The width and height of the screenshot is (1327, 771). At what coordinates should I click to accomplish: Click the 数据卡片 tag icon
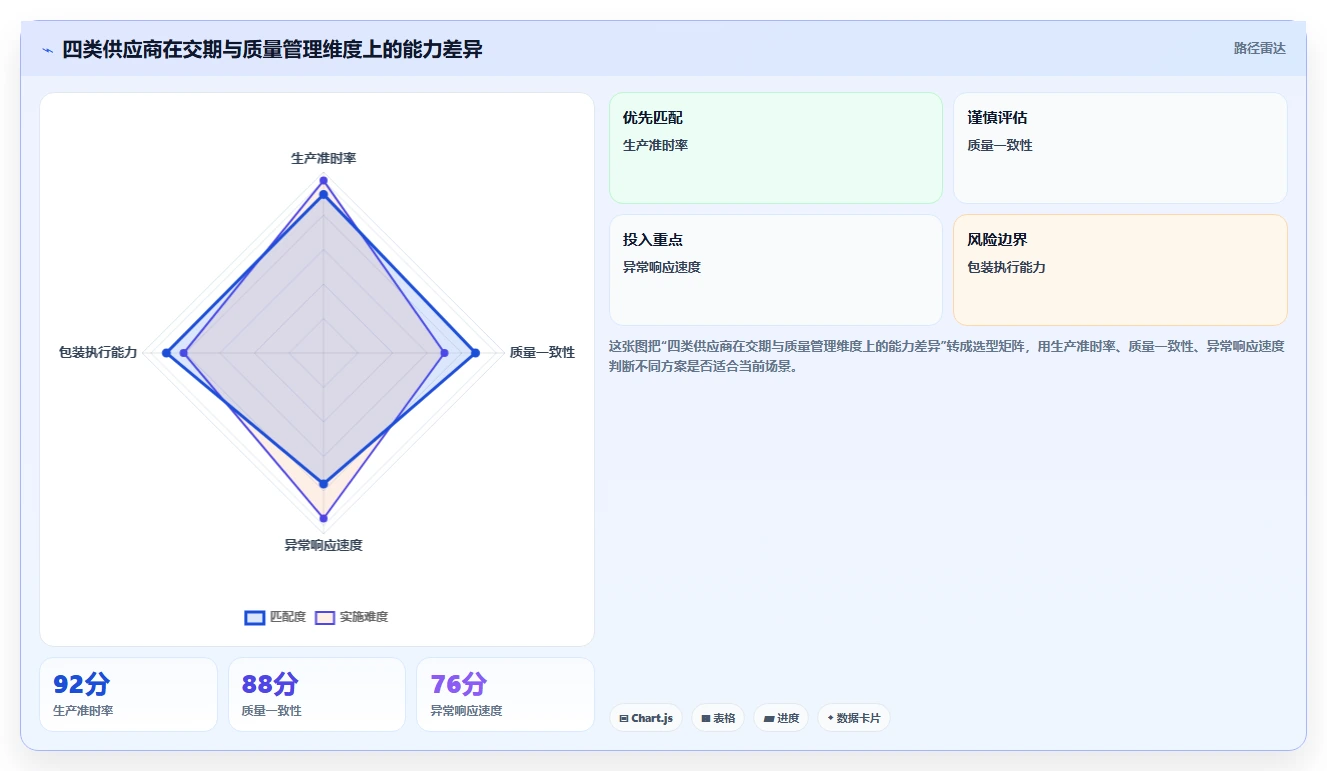click(x=830, y=718)
